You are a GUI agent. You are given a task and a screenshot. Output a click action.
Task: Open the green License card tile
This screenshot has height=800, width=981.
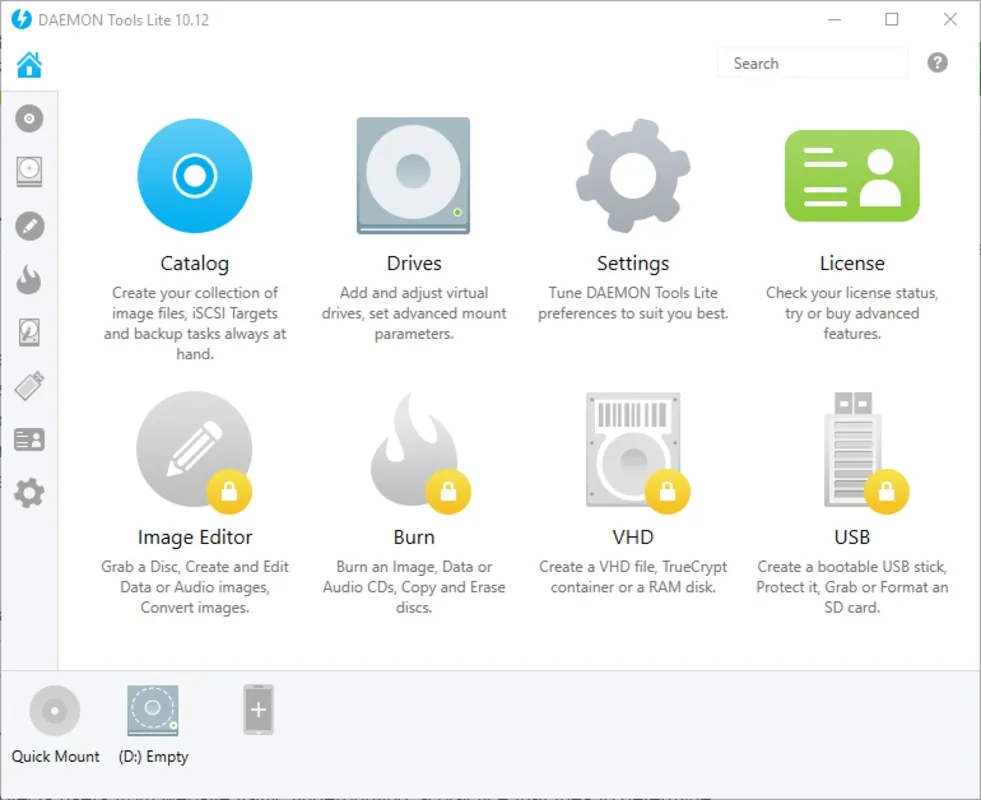(x=852, y=176)
